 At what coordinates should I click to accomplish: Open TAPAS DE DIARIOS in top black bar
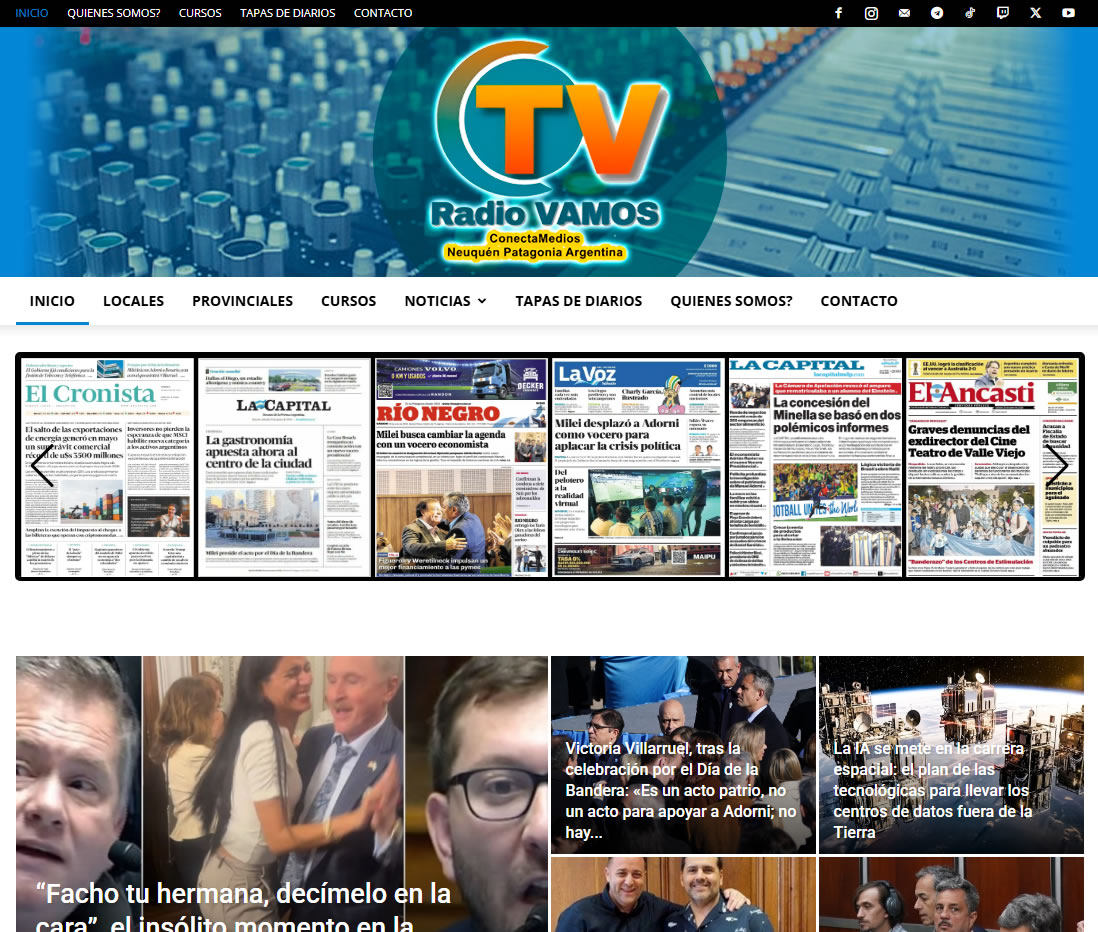click(288, 13)
